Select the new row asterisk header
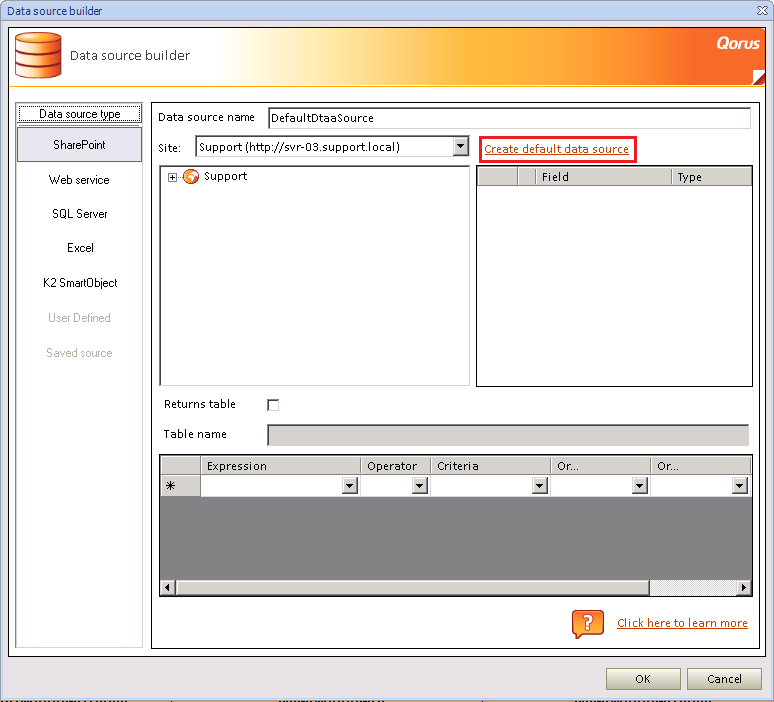Screen dimensions: 774x702 181,486
